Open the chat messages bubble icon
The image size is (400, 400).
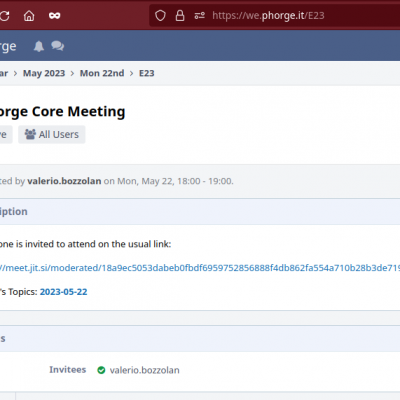click(x=58, y=46)
